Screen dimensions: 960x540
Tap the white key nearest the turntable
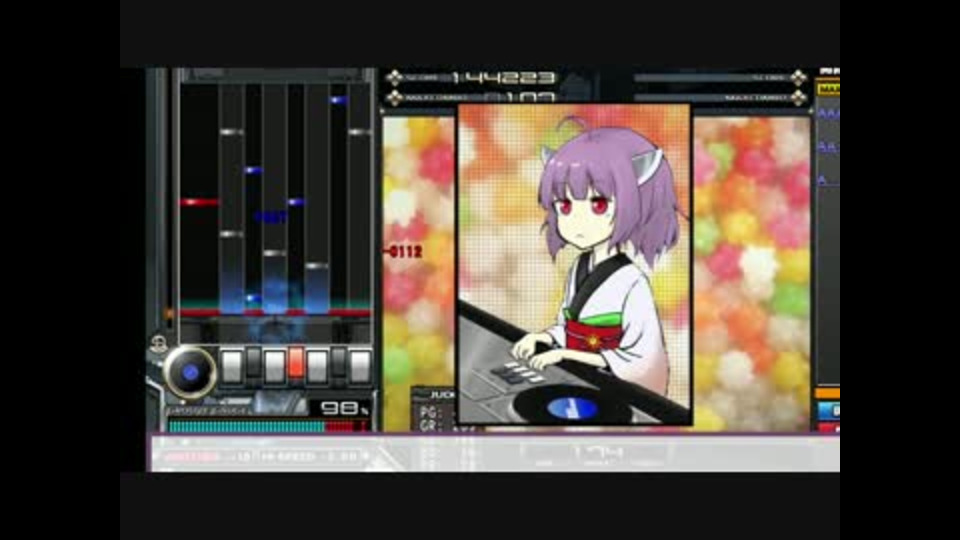coord(231,366)
